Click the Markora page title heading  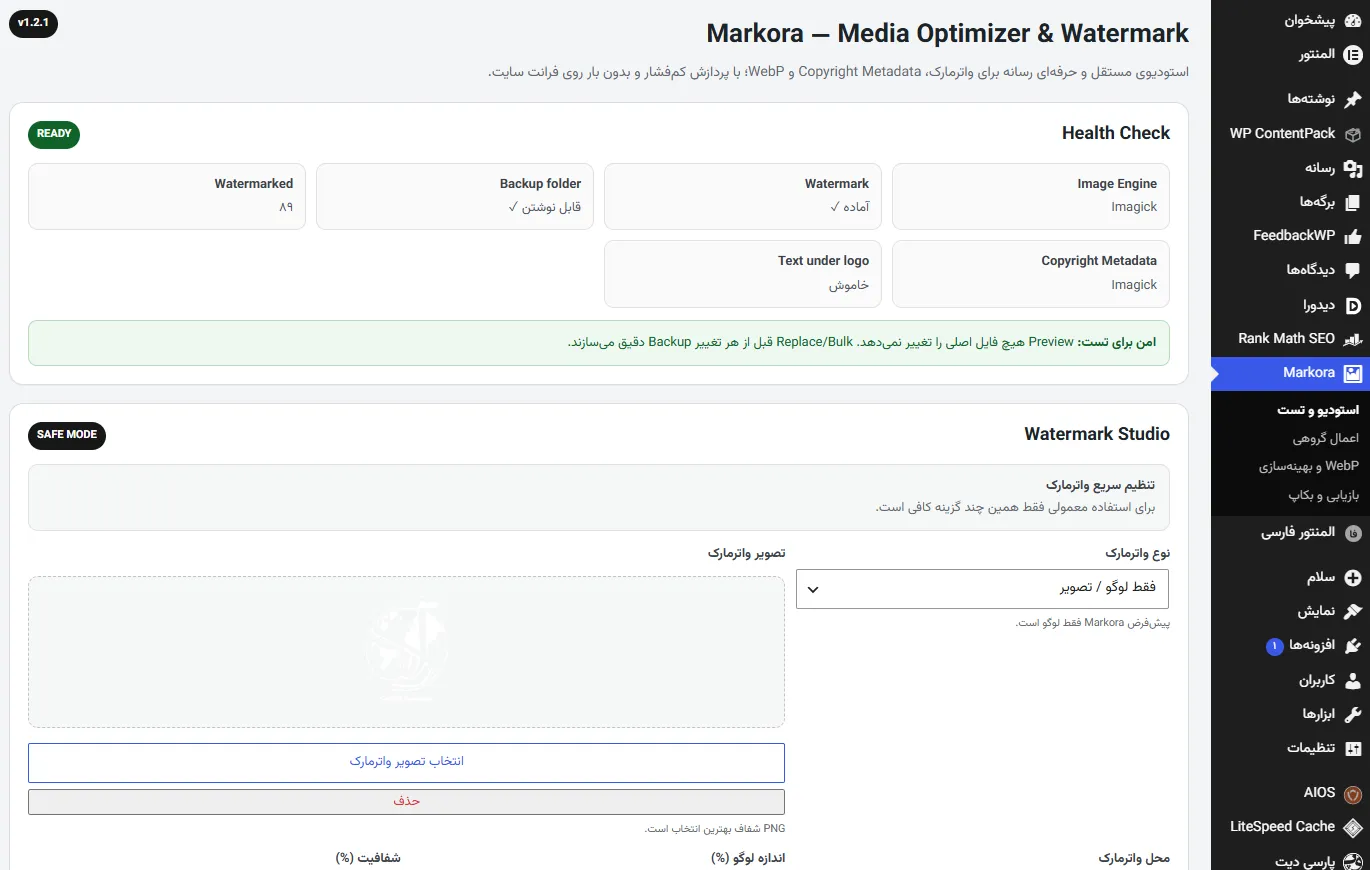coord(948,33)
